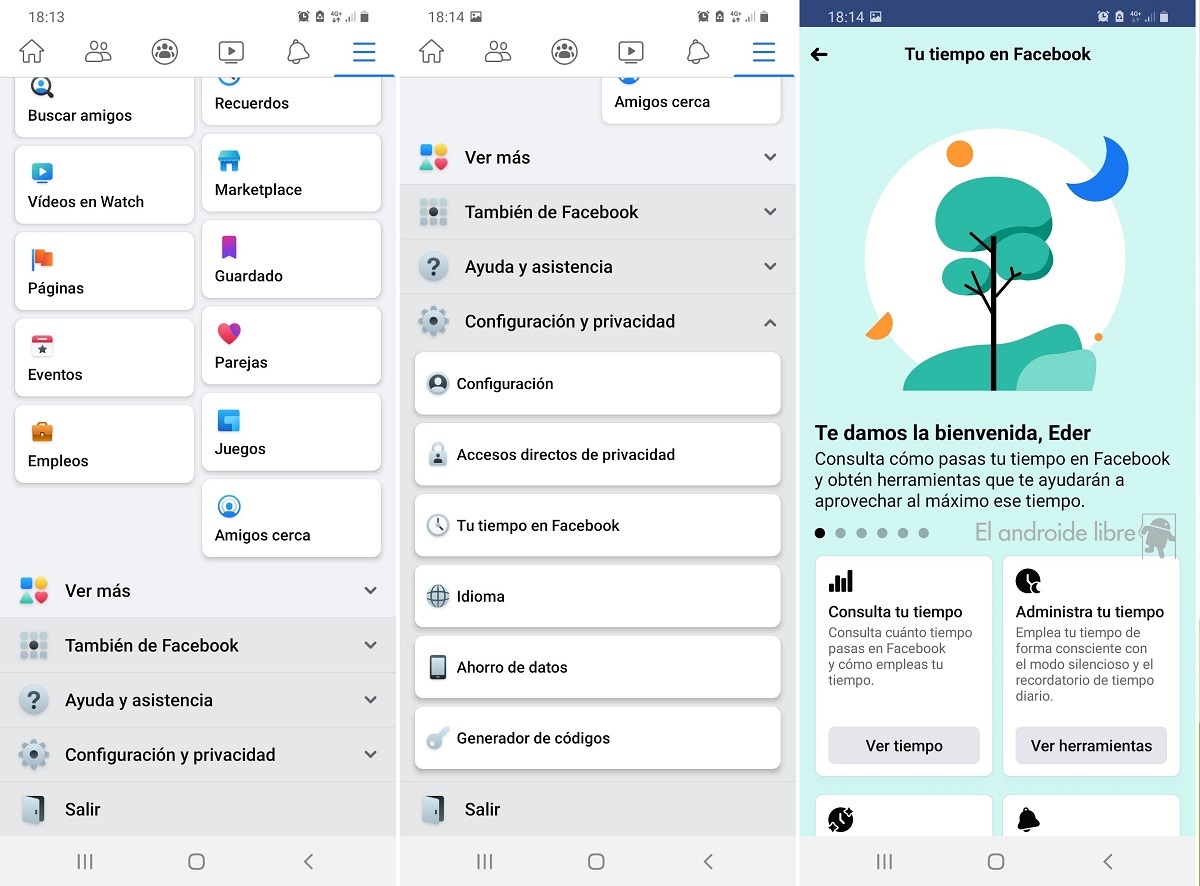Expand También de Facebook in middle screen
Viewport: 1200px width, 886px height.
pyautogui.click(x=598, y=212)
